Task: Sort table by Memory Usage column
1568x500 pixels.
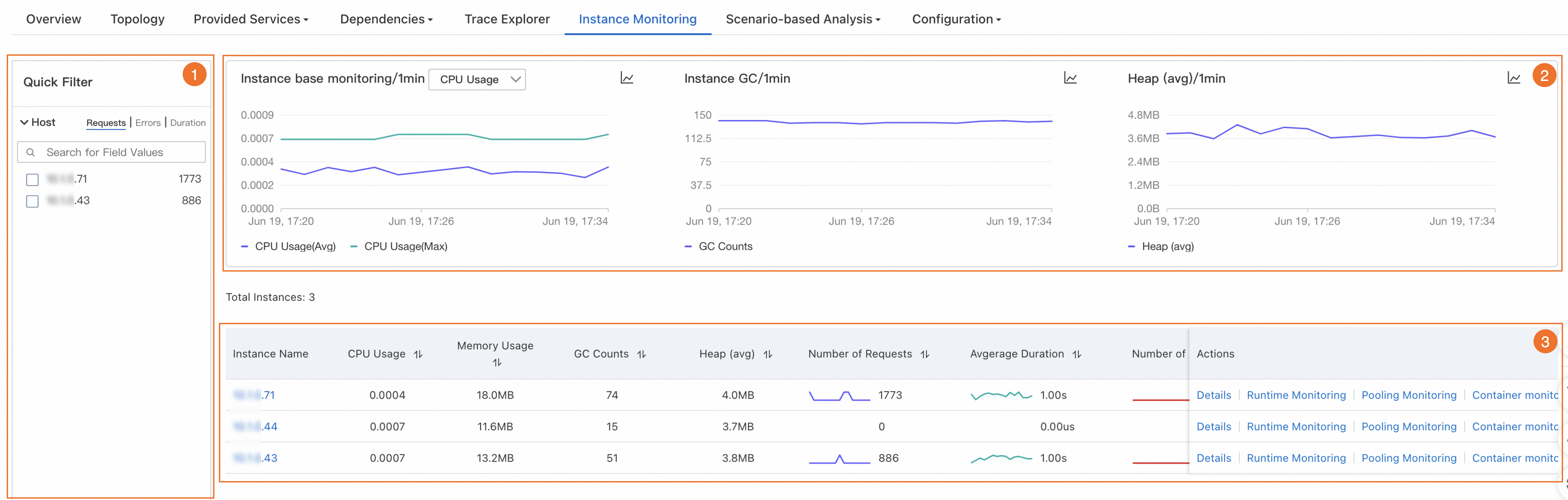Action: pyautogui.click(x=497, y=362)
